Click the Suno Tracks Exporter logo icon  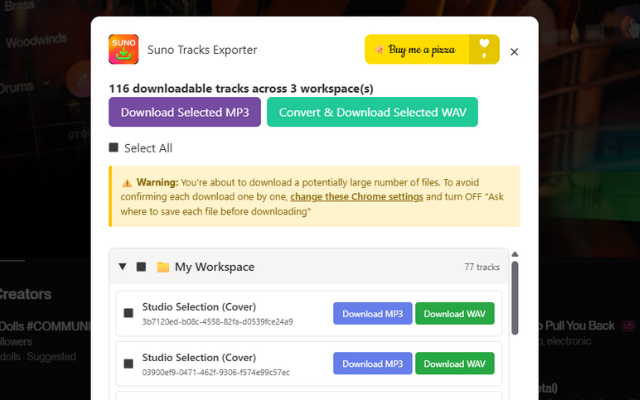point(123,49)
